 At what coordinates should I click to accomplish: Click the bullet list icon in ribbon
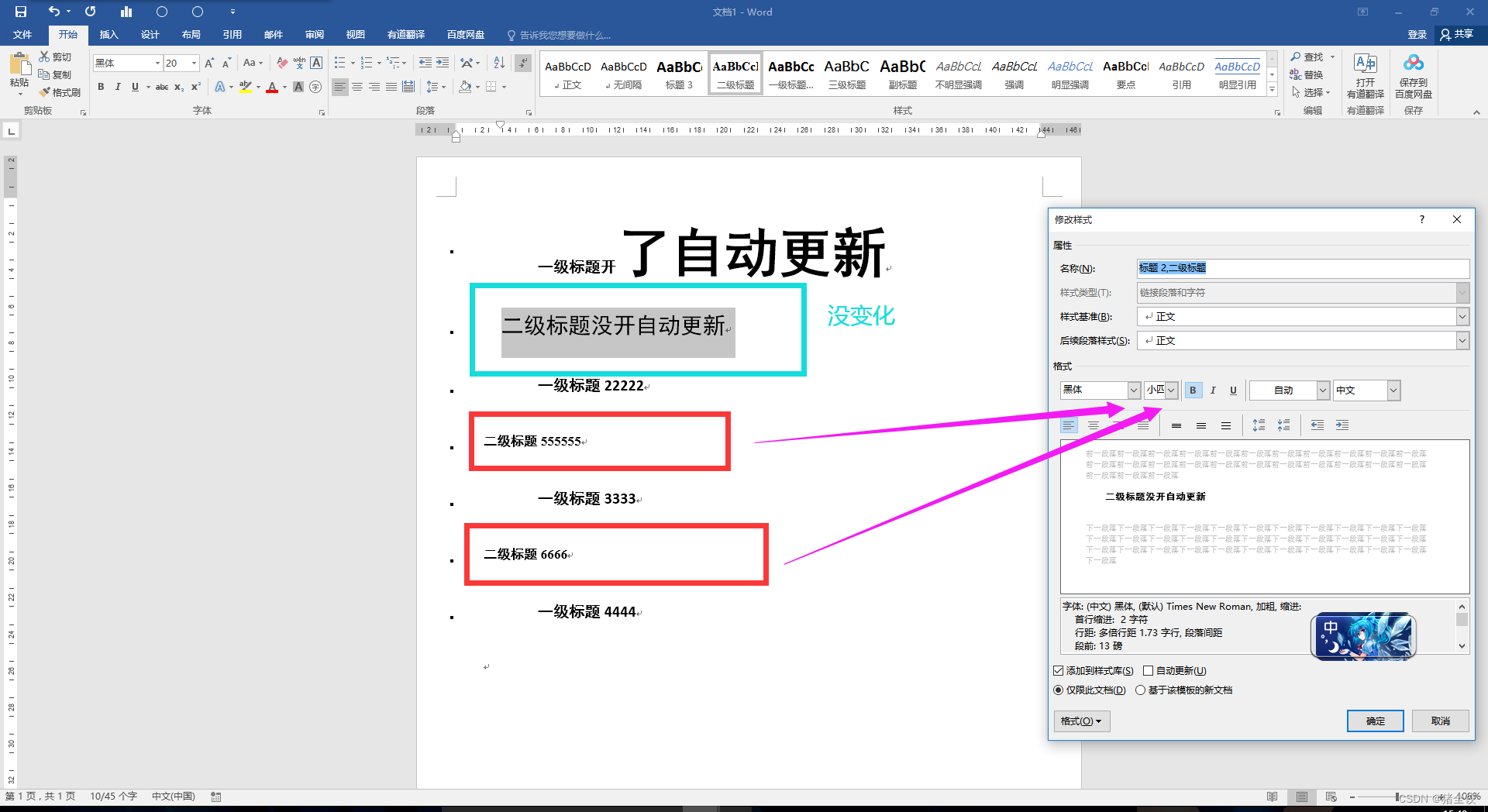(x=339, y=63)
